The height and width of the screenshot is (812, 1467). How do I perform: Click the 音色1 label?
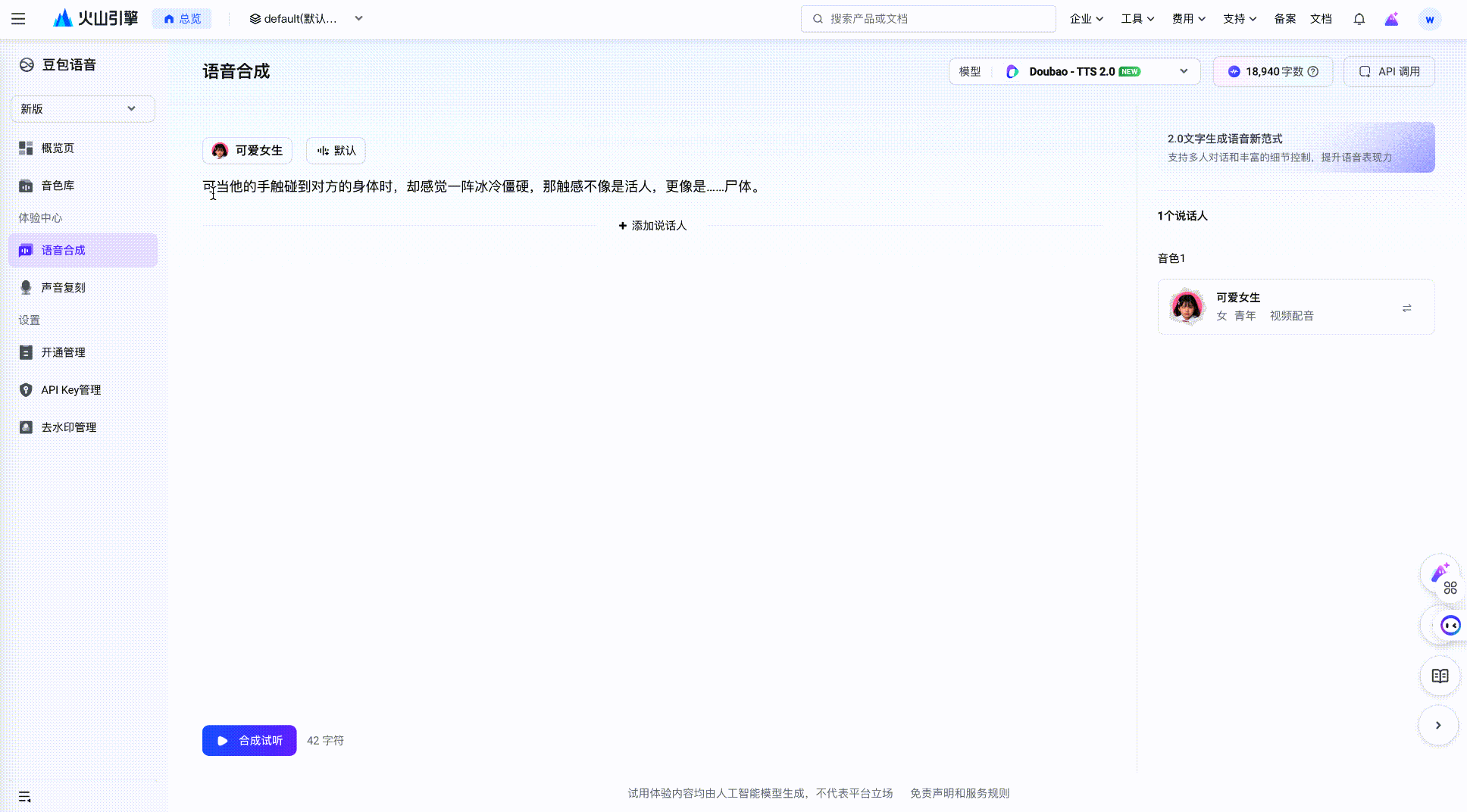coord(1171,258)
